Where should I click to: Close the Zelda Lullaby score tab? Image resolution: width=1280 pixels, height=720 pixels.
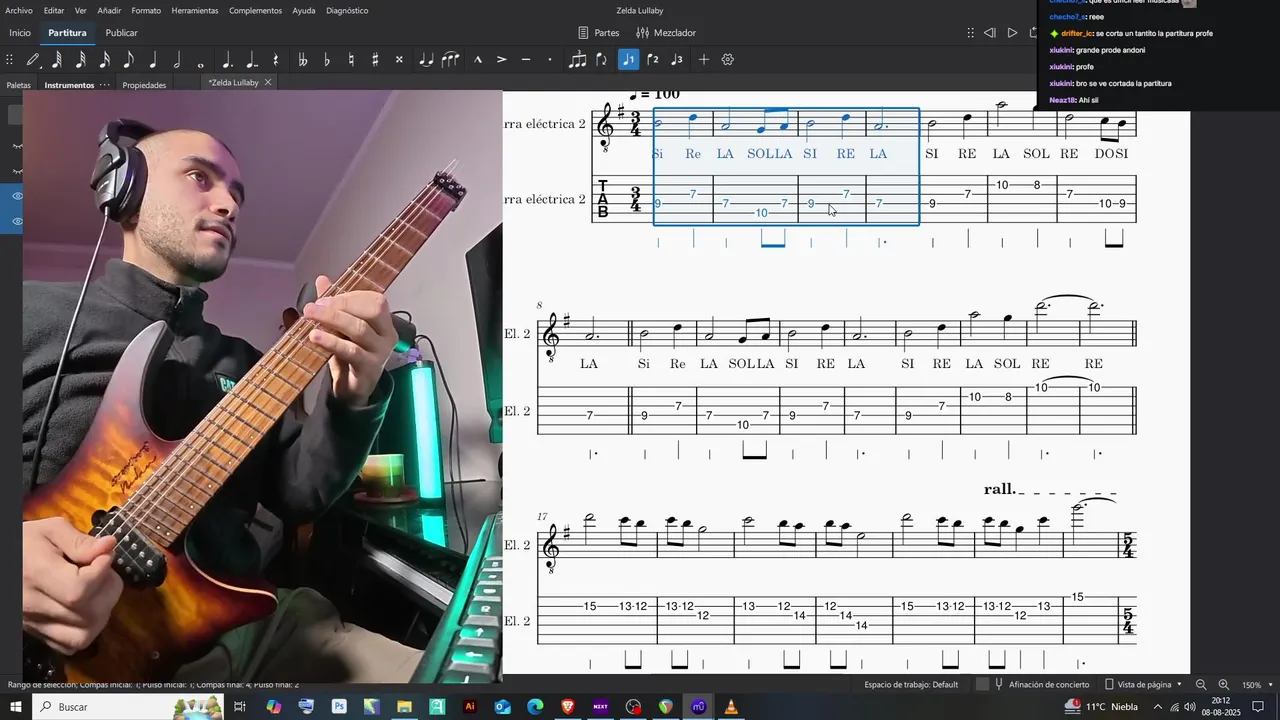point(268,82)
